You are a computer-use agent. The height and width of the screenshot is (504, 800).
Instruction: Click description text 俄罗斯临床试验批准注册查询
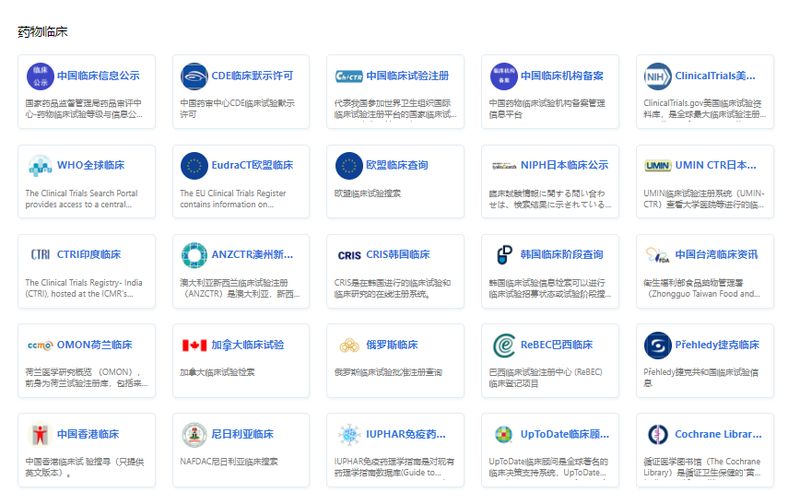(388, 372)
